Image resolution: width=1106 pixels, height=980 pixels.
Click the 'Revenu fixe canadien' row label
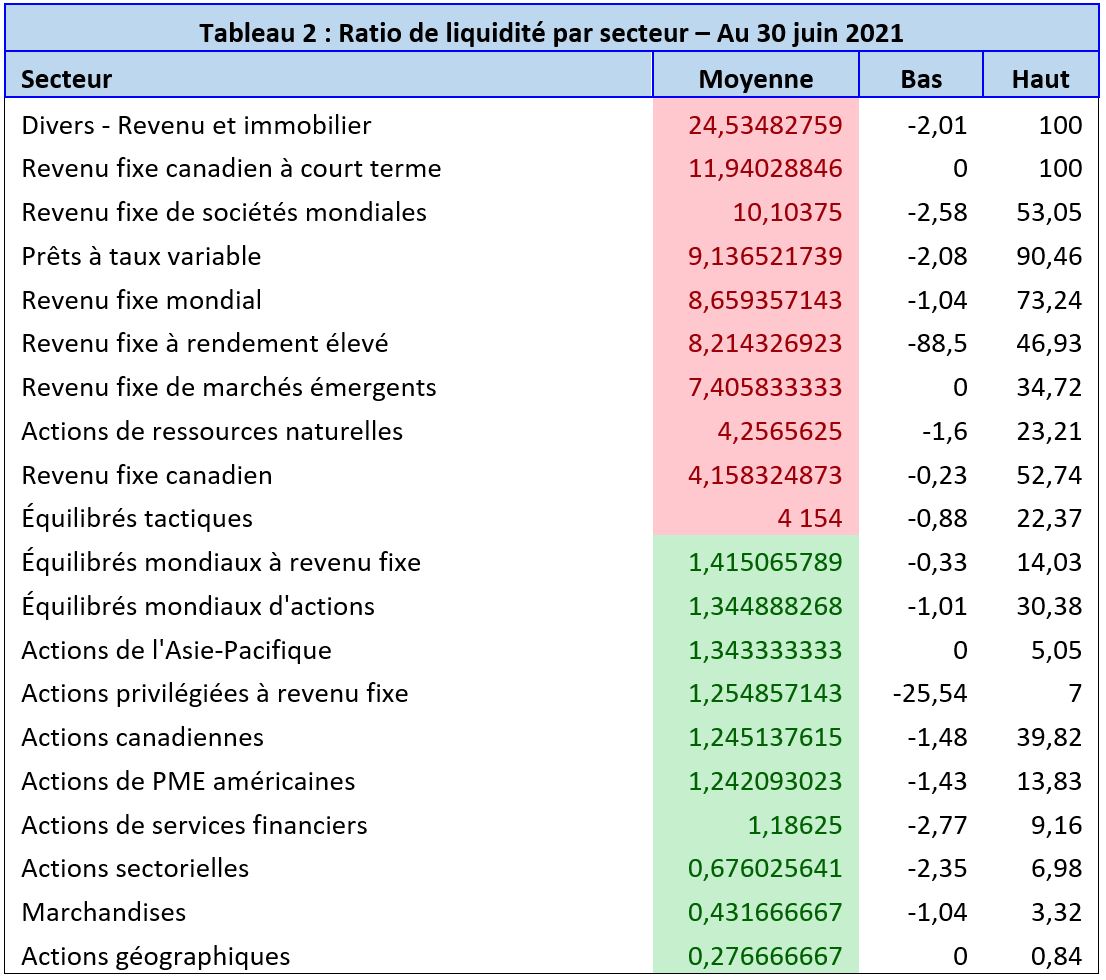(147, 475)
